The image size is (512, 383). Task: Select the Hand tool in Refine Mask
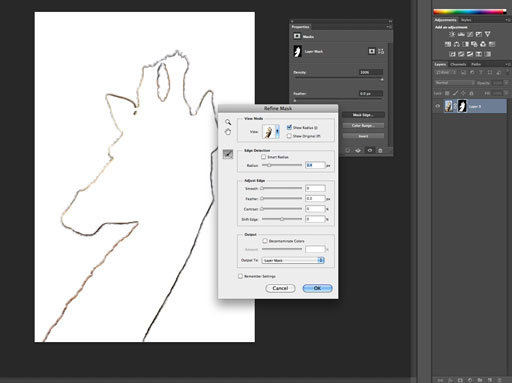228,132
